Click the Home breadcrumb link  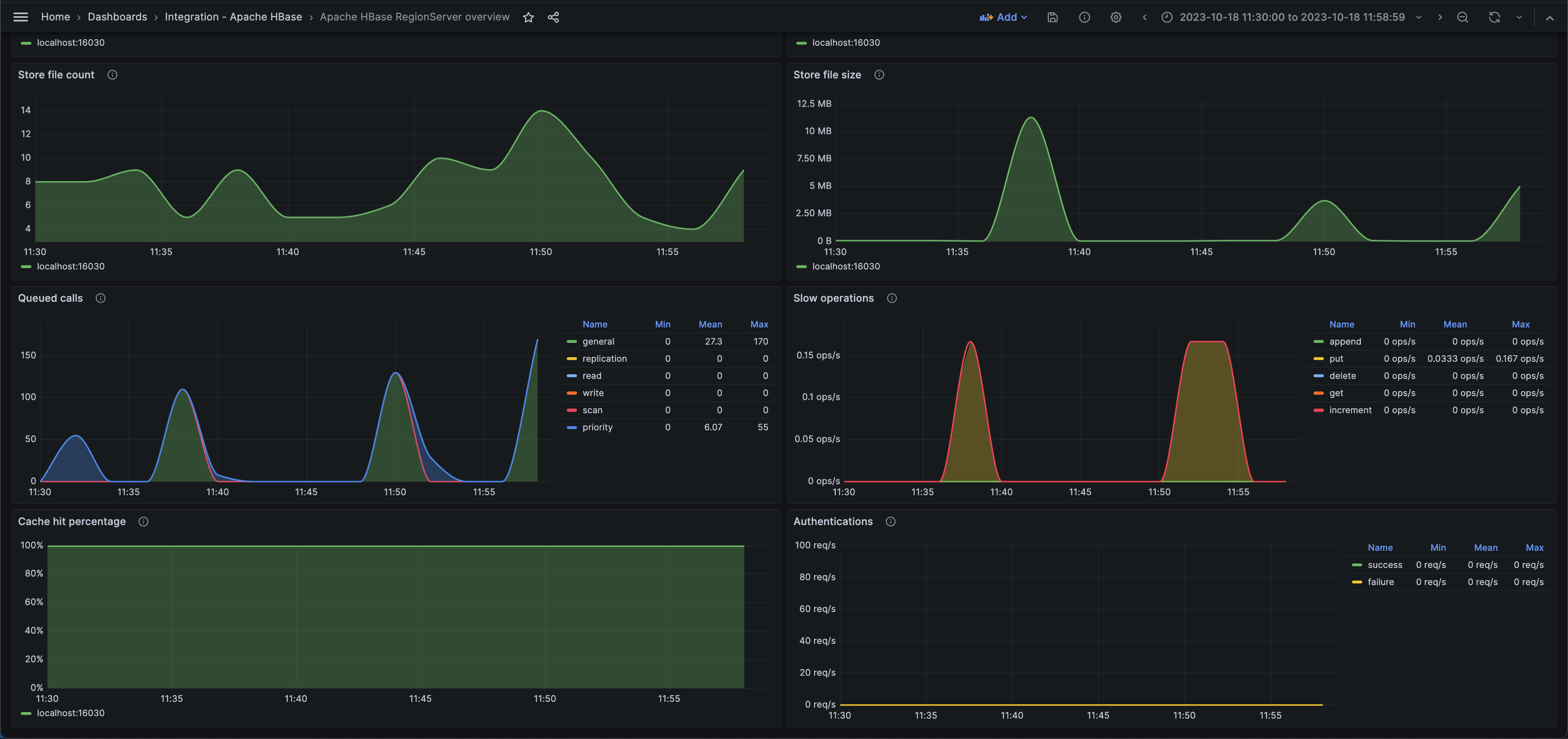click(55, 17)
